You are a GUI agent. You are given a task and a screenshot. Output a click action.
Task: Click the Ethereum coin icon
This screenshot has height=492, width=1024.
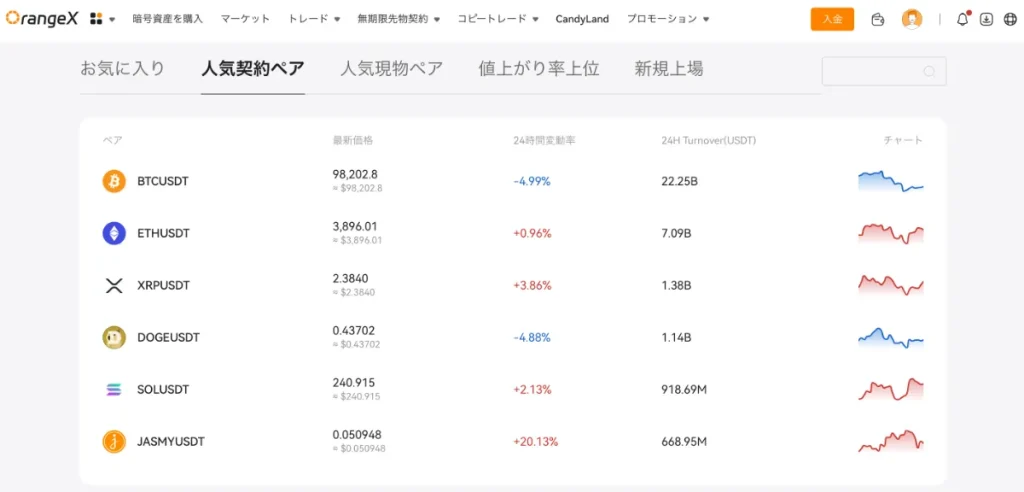[114, 233]
